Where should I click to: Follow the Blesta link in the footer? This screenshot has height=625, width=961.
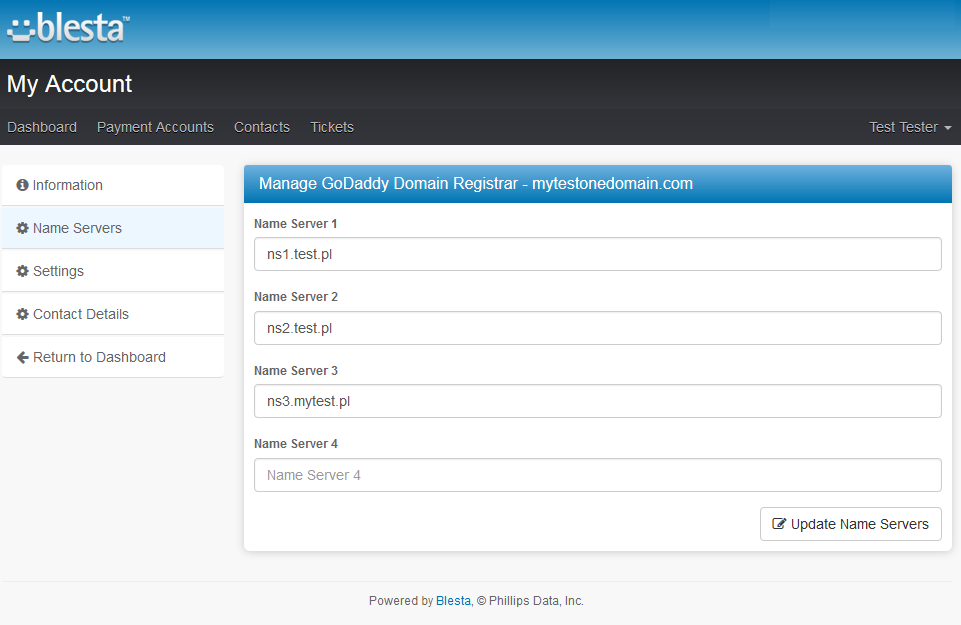coord(453,600)
